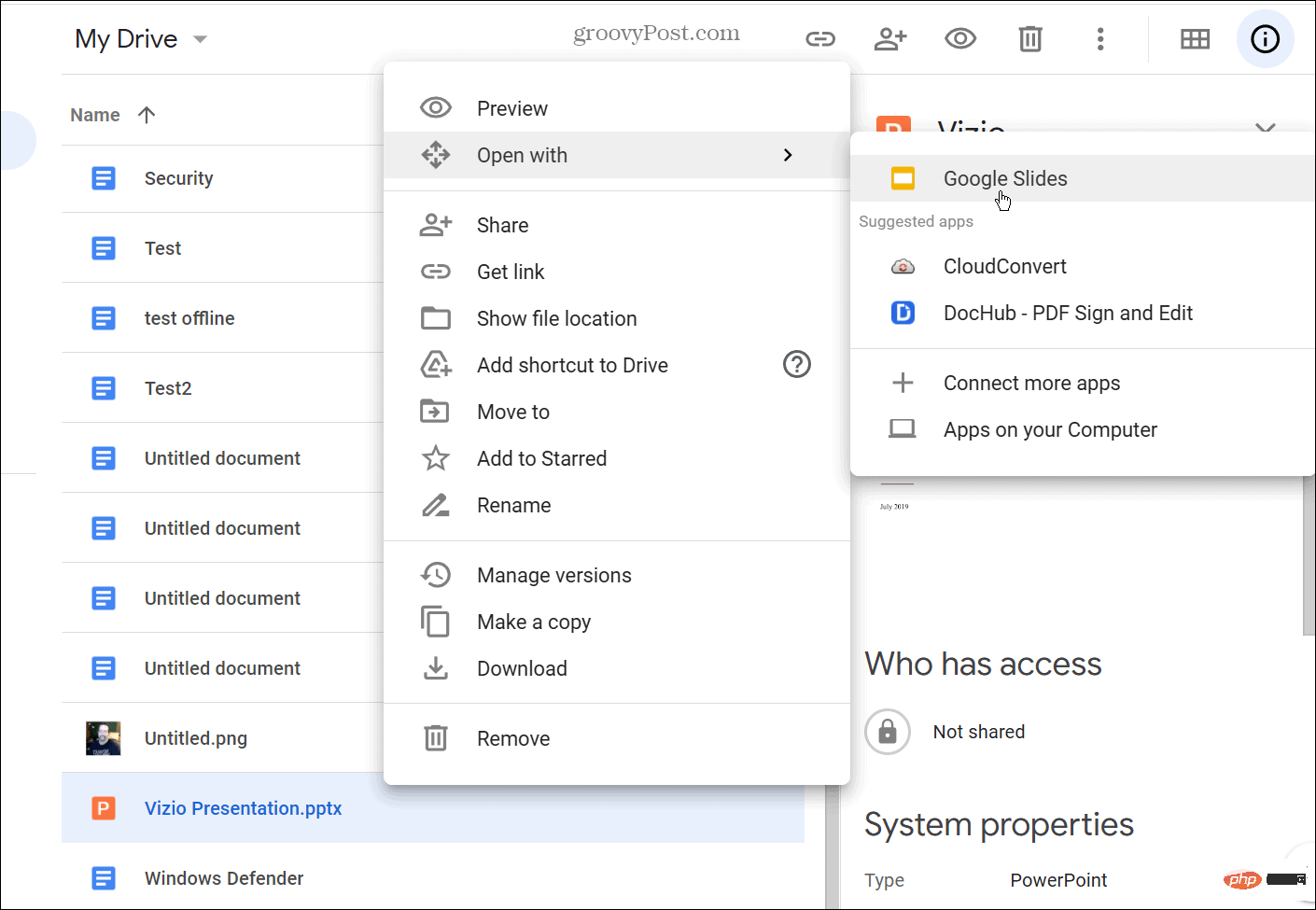Click the orange PowerPoint icon of Vizio Presentation

point(104,808)
